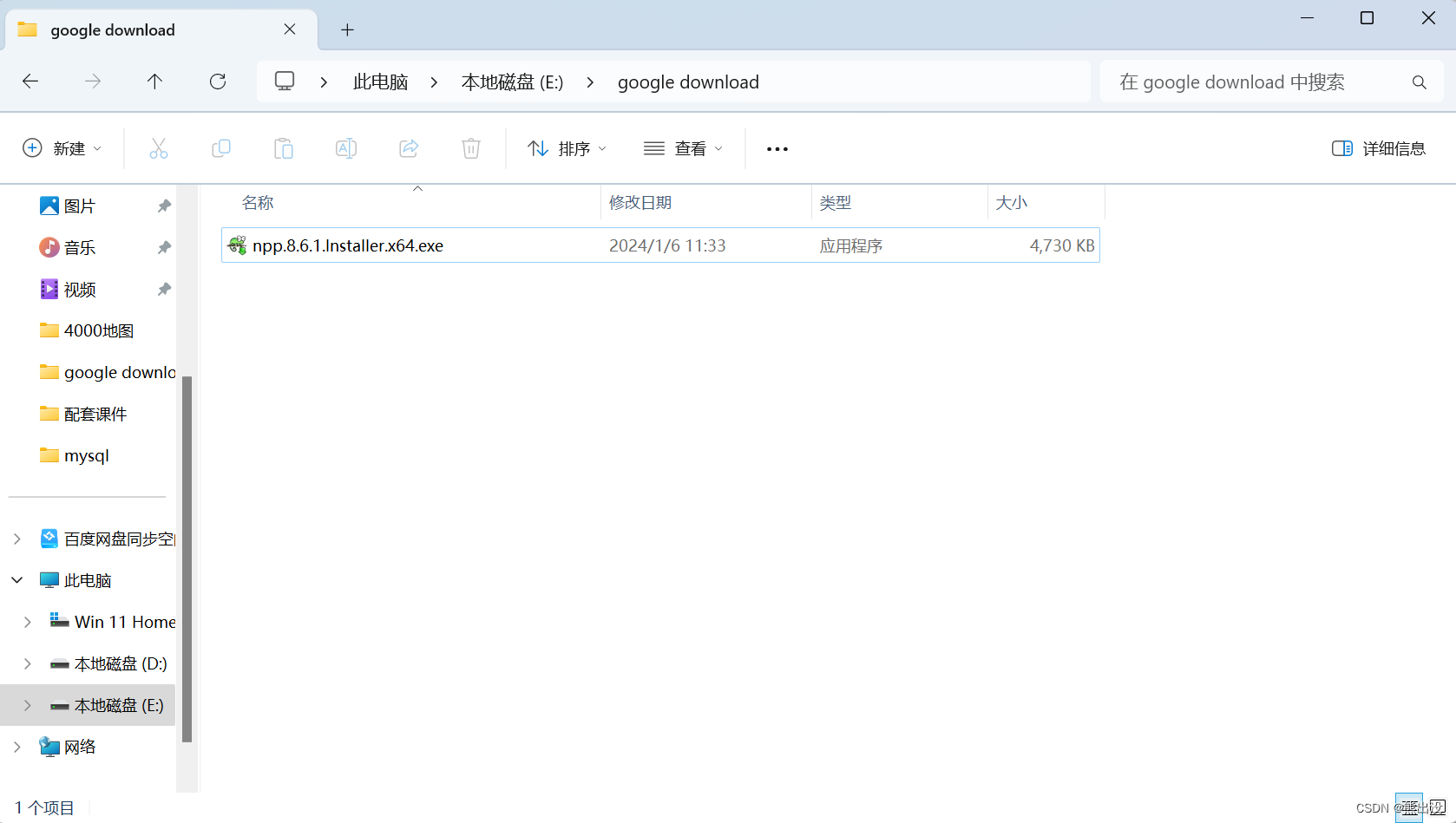Expand chevron after 本地磁盘 (E:) in address bar
This screenshot has height=823, width=1456.
pyautogui.click(x=590, y=82)
